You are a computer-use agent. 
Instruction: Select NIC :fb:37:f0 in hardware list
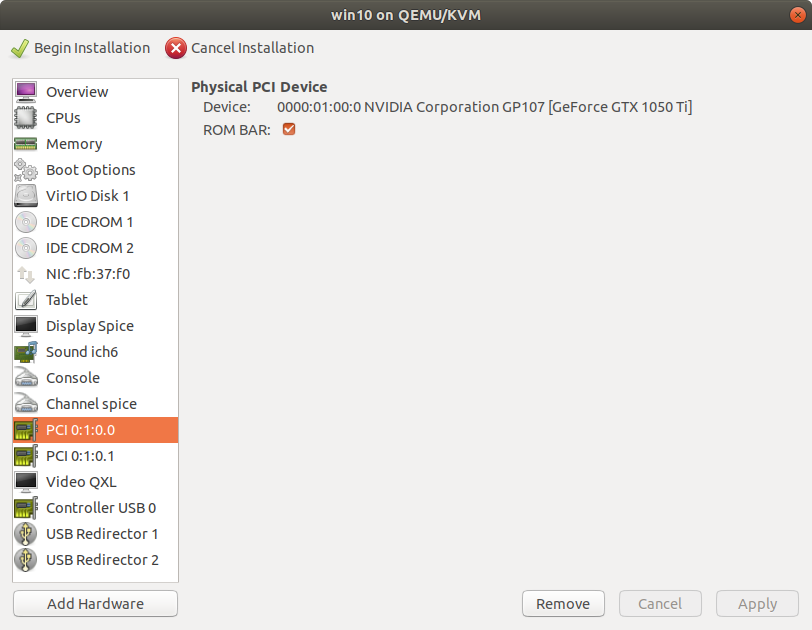click(x=88, y=274)
